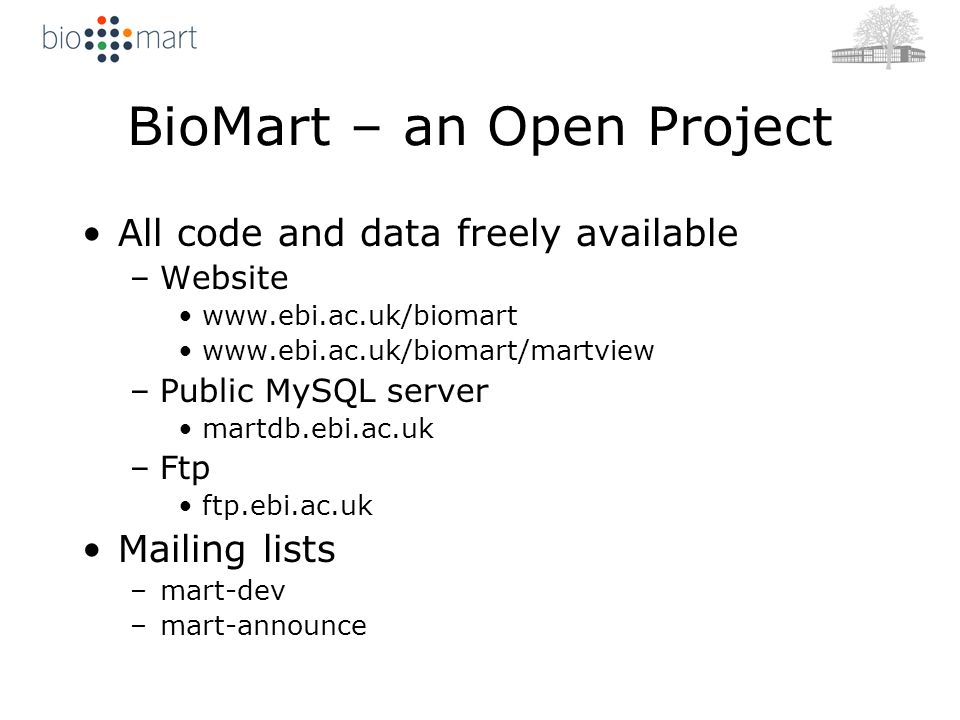
Task: Click the word mart in the logo
Action: tap(166, 39)
